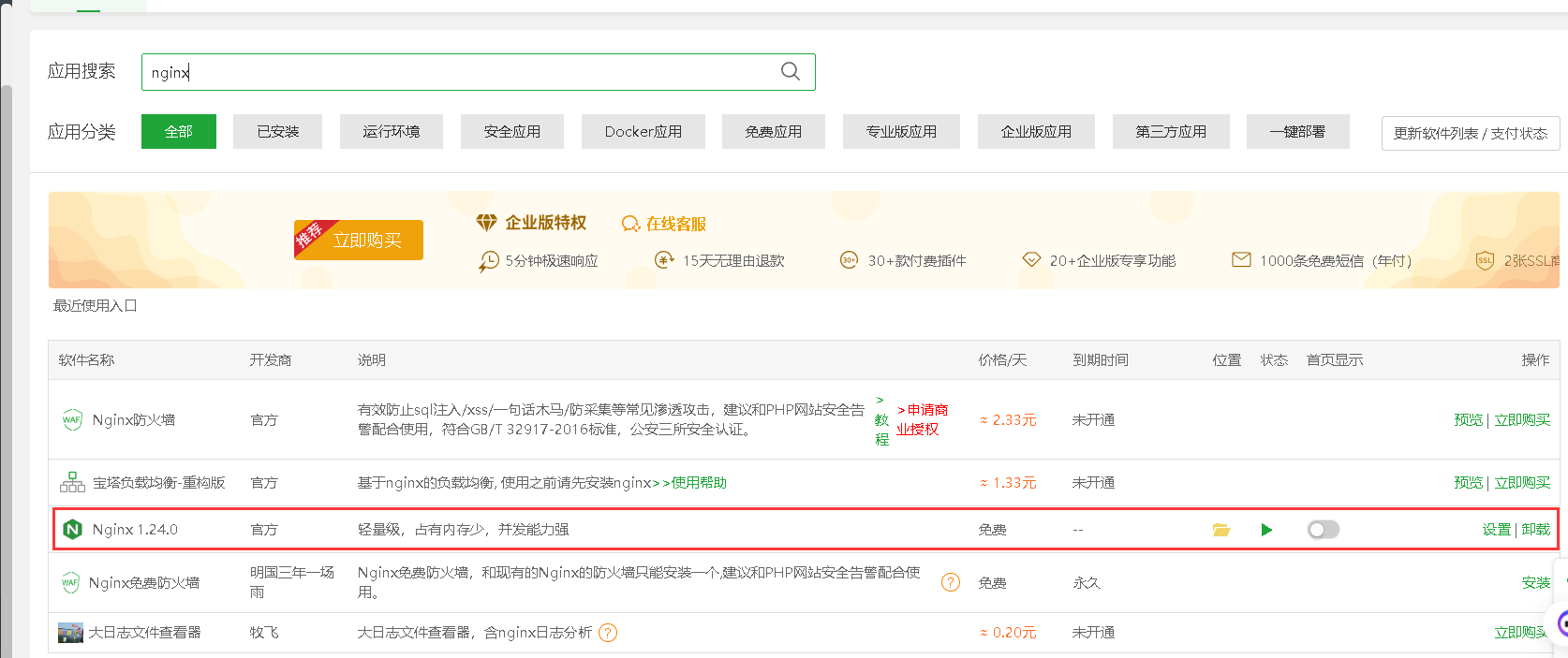Open 在线客服 link

(x=676, y=224)
